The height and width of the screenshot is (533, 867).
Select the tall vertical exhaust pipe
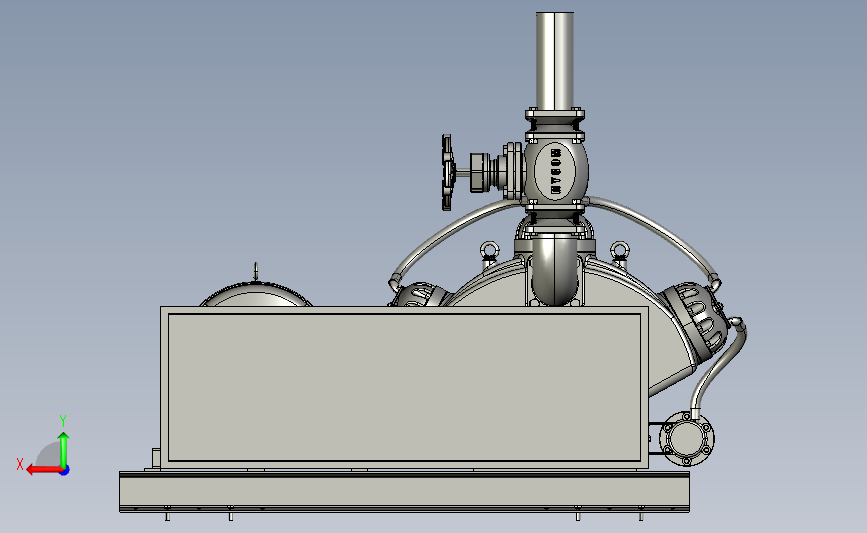(x=555, y=61)
